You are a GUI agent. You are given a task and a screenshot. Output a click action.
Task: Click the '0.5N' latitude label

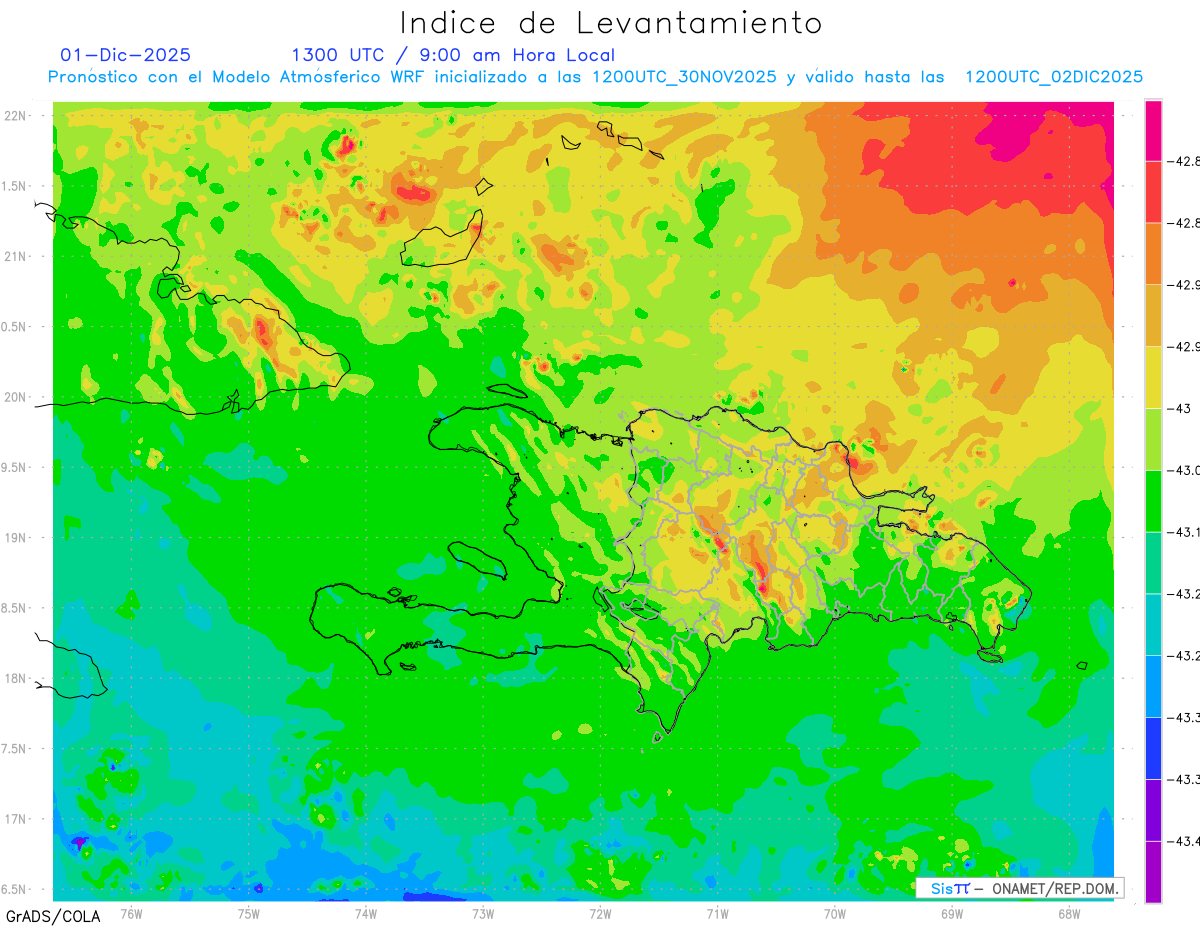tap(15, 327)
